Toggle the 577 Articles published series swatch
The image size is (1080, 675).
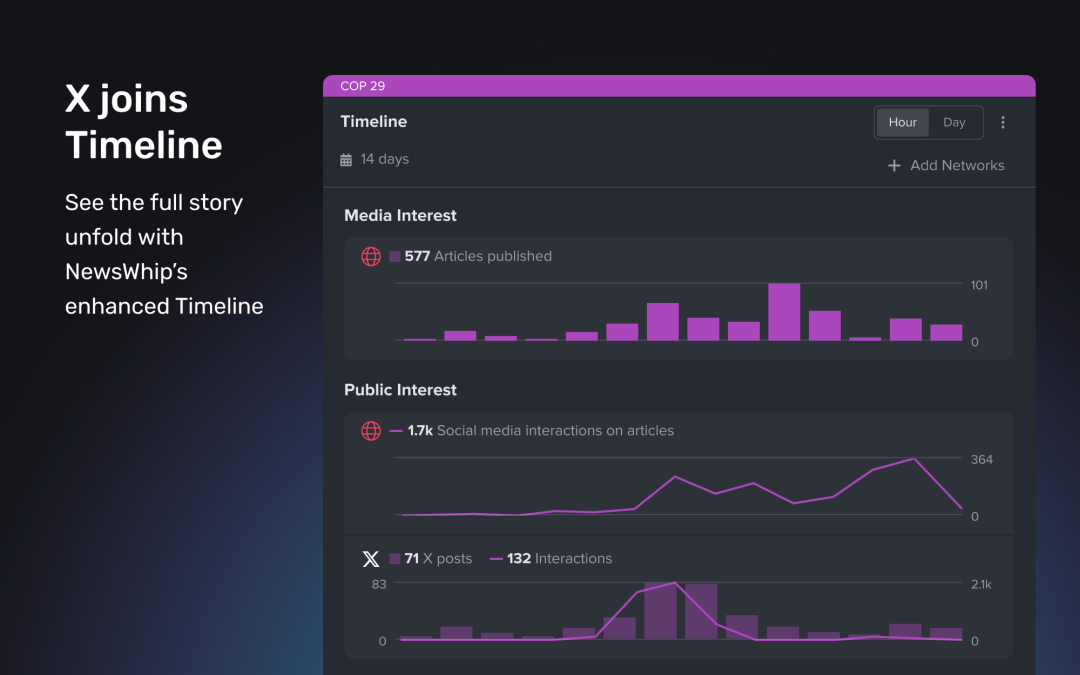point(394,256)
